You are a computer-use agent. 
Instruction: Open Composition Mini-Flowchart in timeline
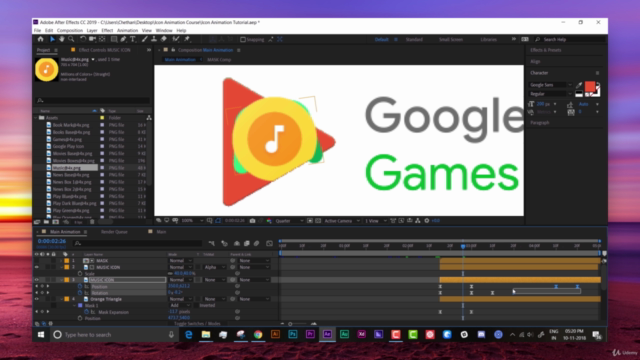[211, 243]
